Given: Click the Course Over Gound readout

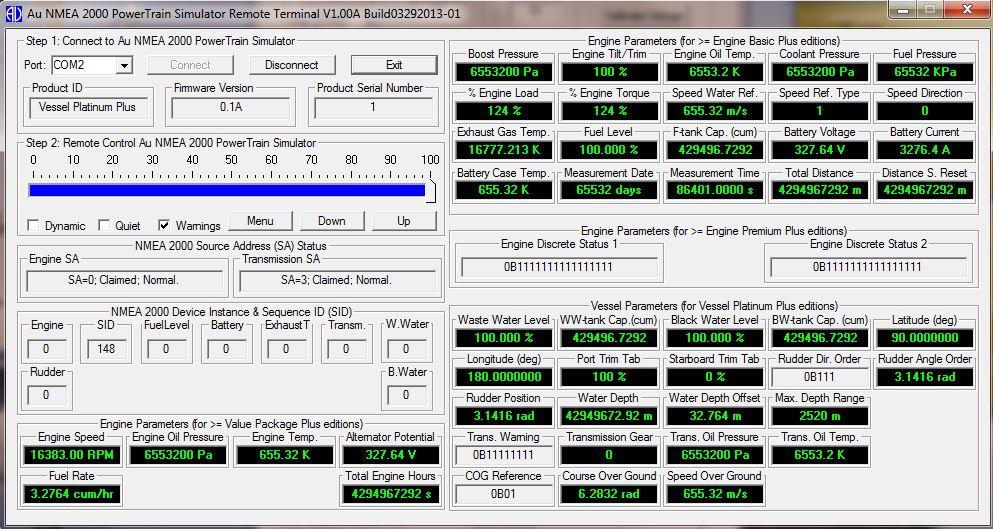Looking at the screenshot, I should click(608, 494).
